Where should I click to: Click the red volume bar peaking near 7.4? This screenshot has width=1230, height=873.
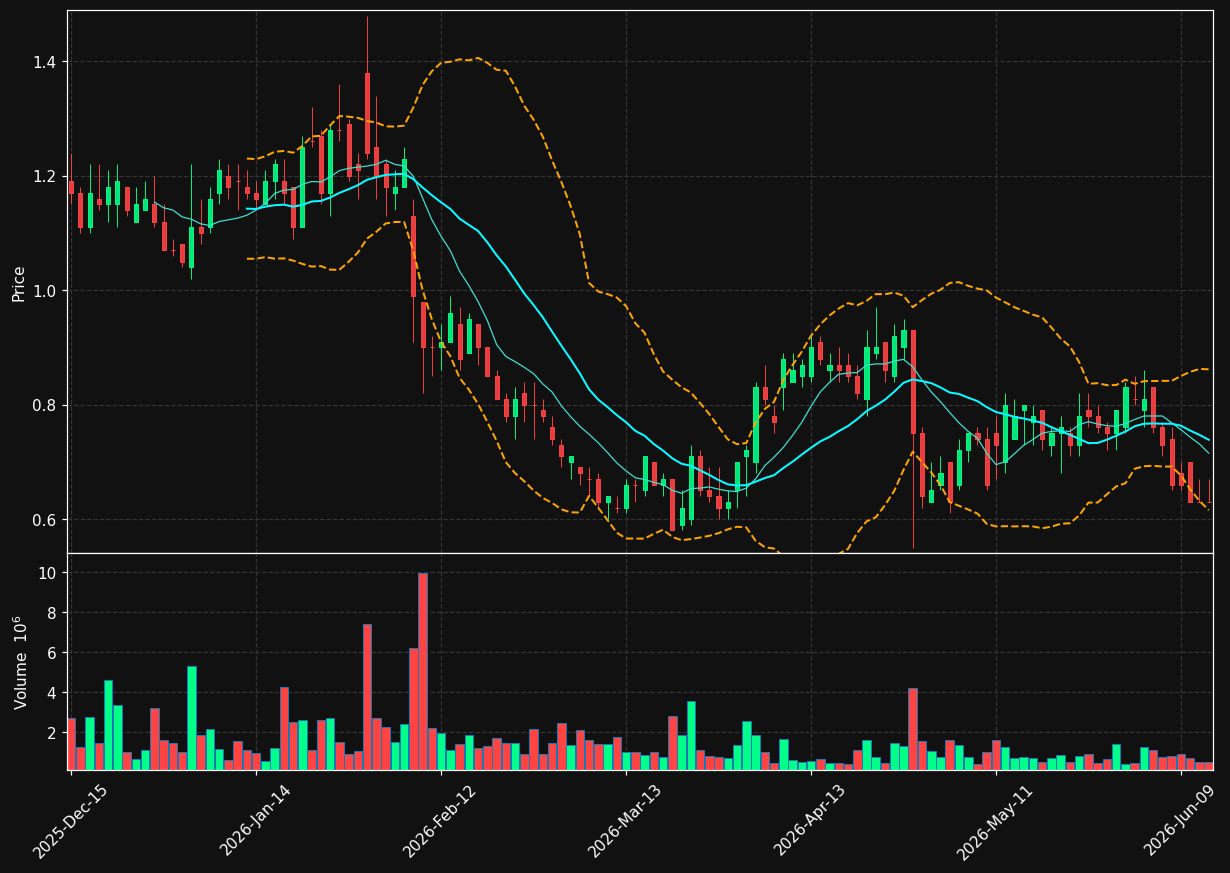point(367,697)
